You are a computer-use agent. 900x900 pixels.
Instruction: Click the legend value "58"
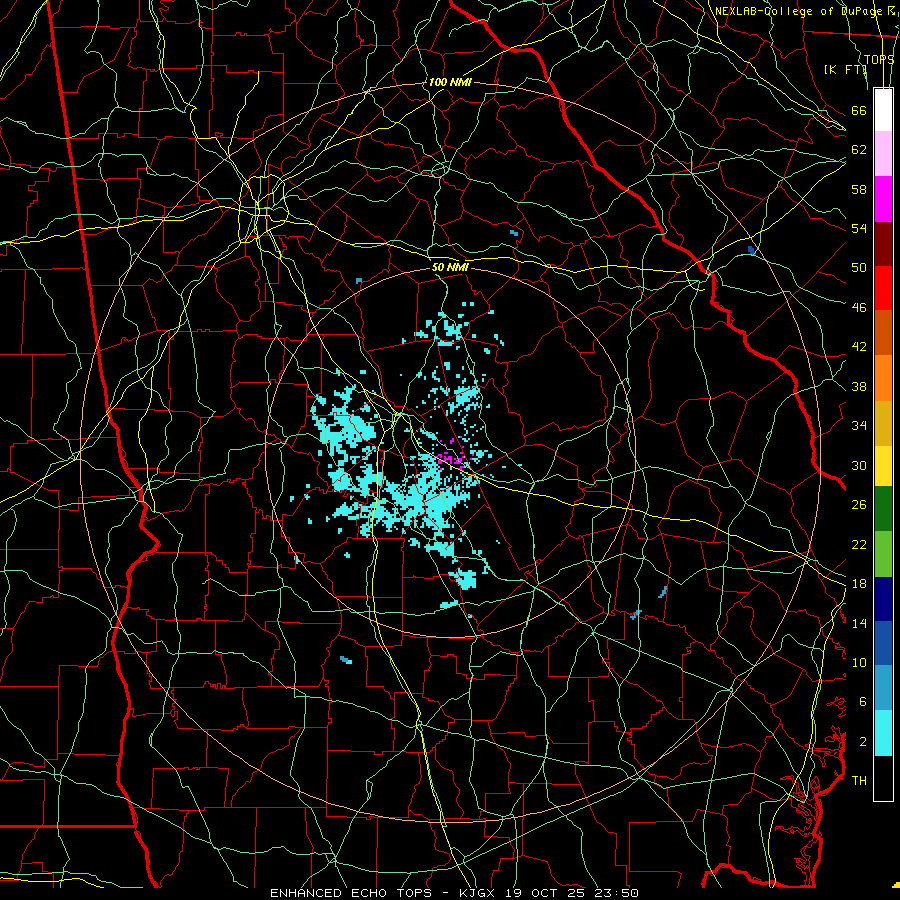tap(859, 189)
